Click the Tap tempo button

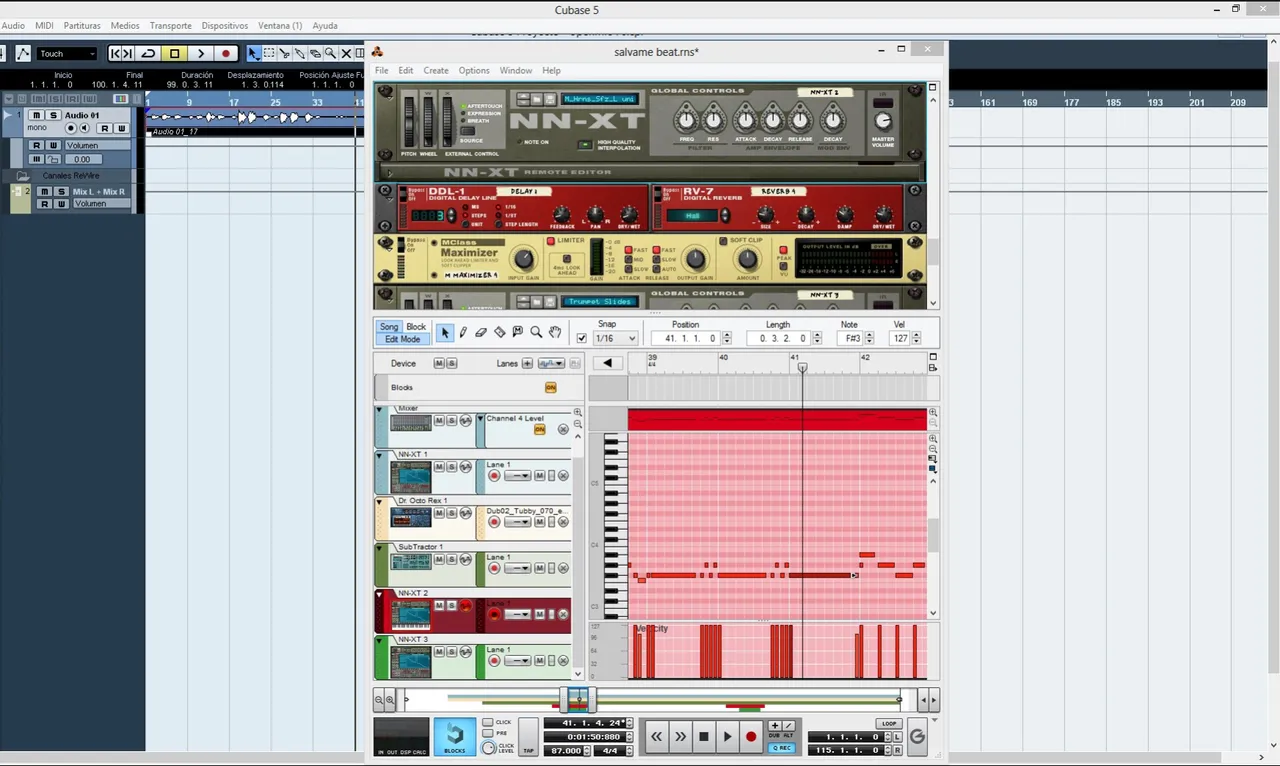pyautogui.click(x=528, y=737)
